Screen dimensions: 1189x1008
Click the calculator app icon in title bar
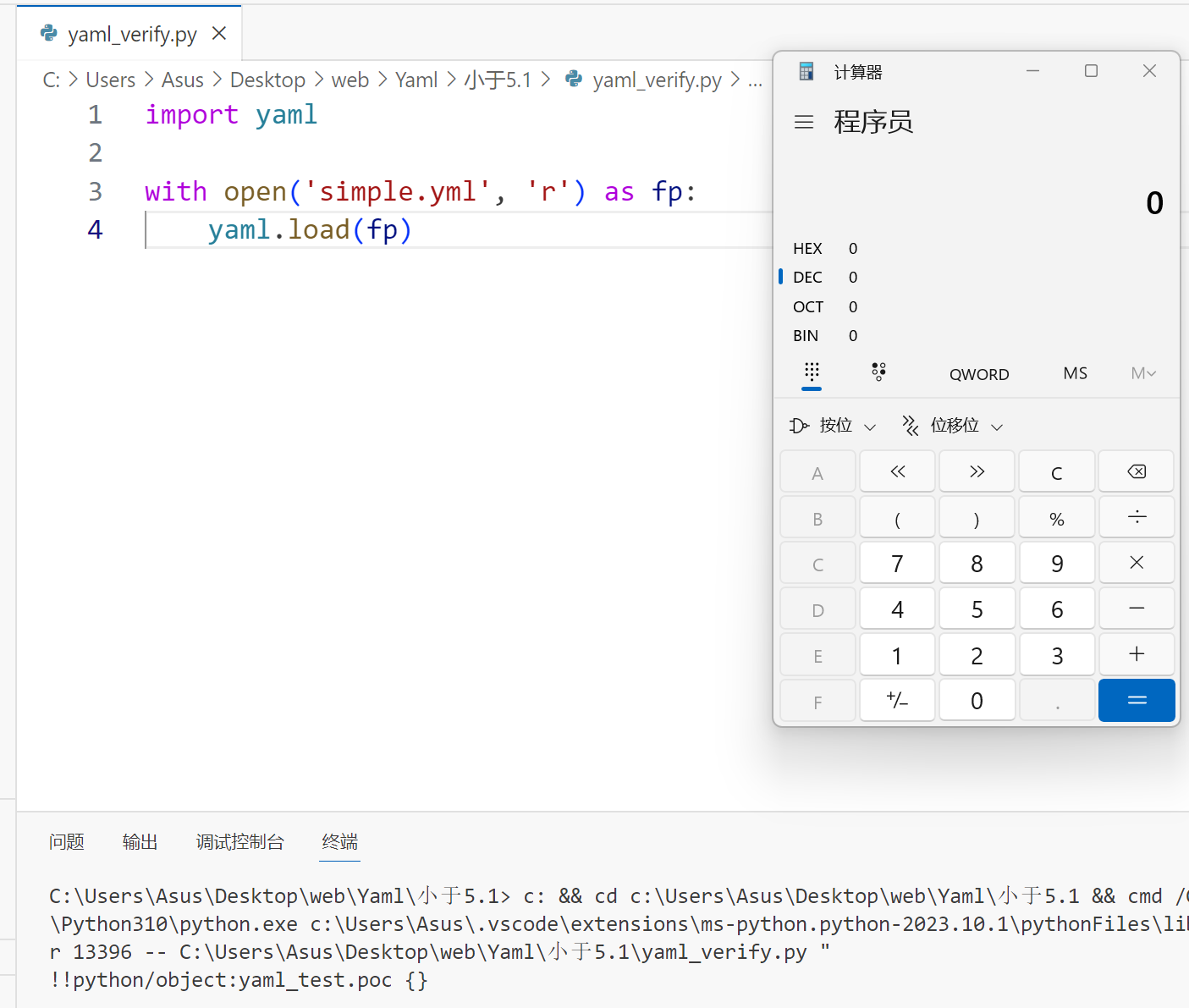tap(806, 72)
